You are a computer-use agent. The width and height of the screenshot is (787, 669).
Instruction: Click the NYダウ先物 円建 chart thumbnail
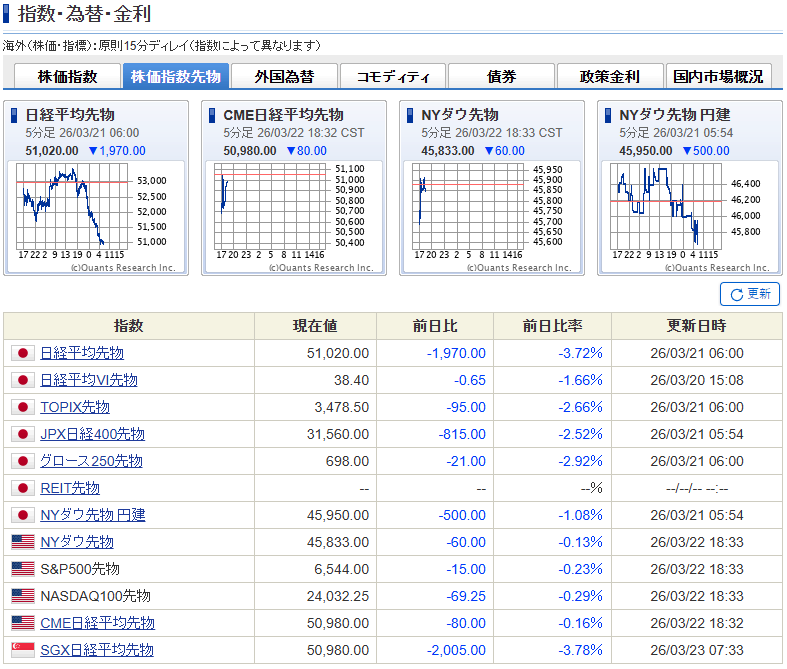click(690, 218)
